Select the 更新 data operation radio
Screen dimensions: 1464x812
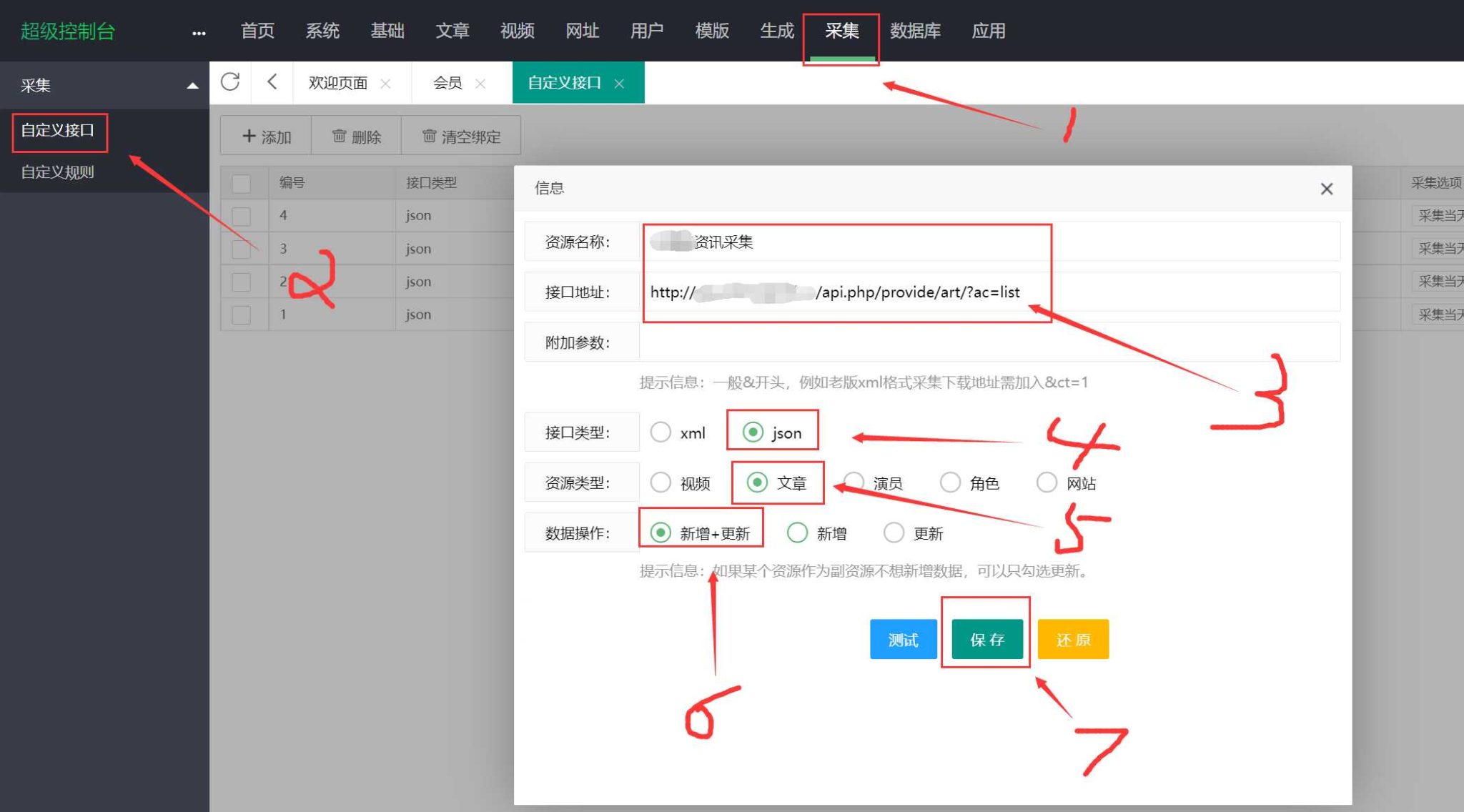tap(894, 533)
